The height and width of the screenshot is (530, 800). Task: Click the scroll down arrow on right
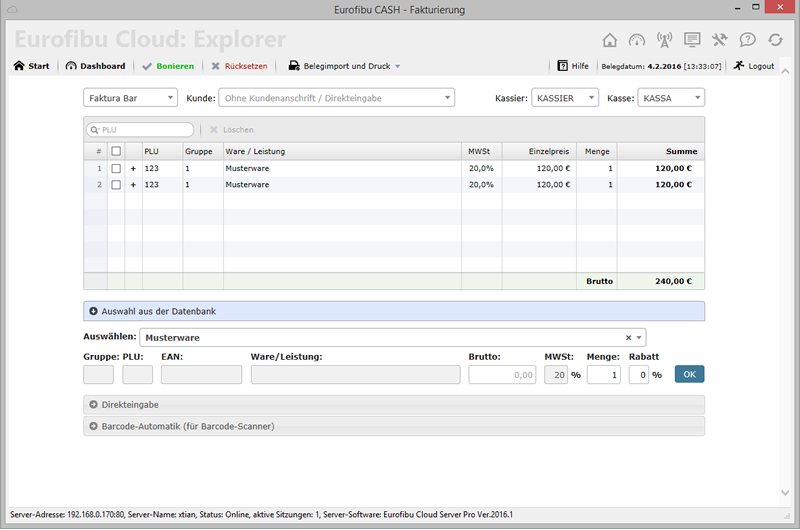pos(785,492)
